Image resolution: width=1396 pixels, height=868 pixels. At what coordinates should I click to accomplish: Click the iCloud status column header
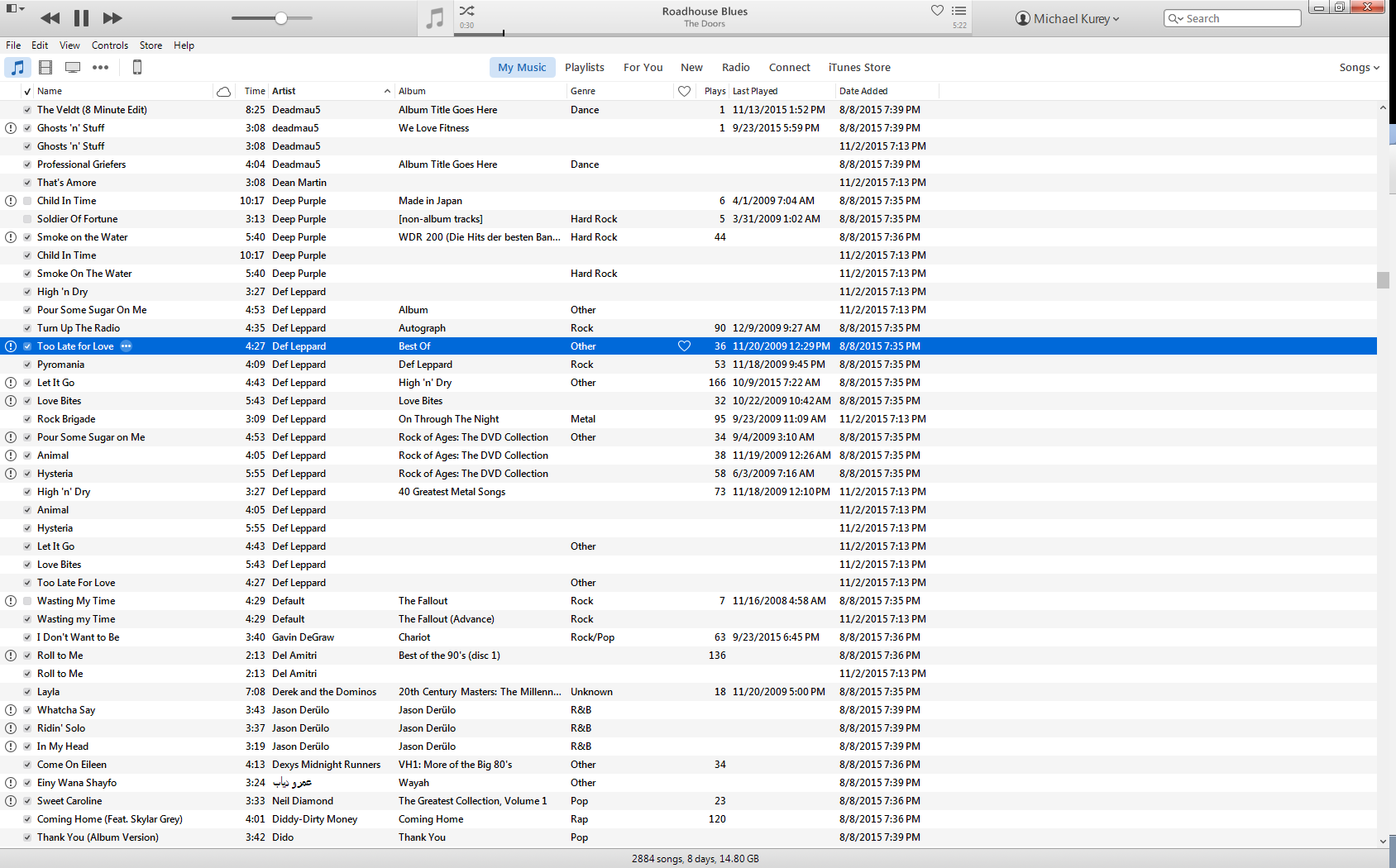tap(223, 92)
